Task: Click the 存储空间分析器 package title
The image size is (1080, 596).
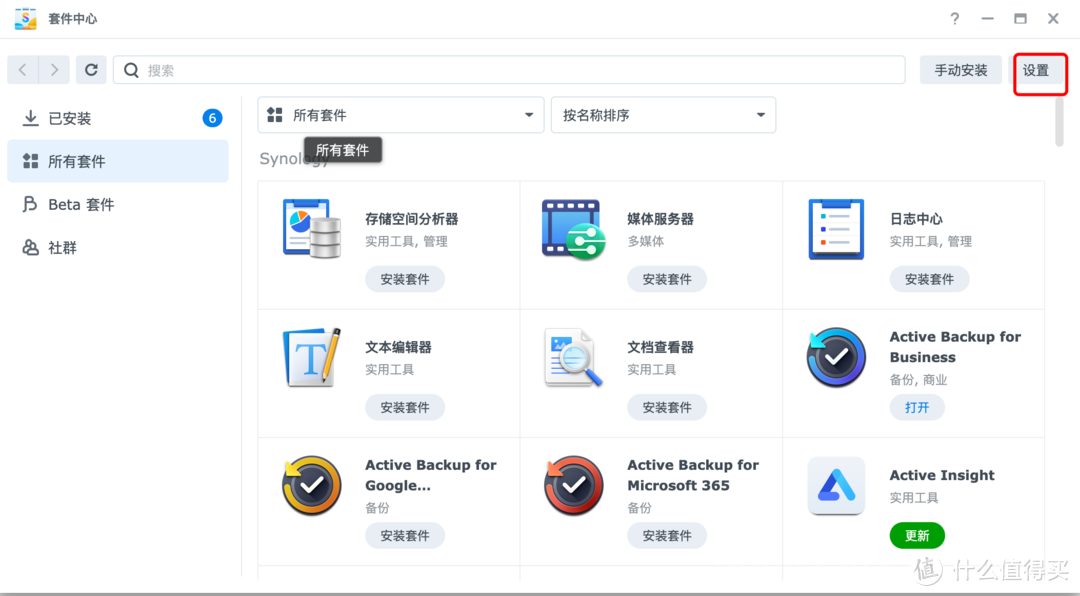Action: pyautogui.click(x=412, y=219)
